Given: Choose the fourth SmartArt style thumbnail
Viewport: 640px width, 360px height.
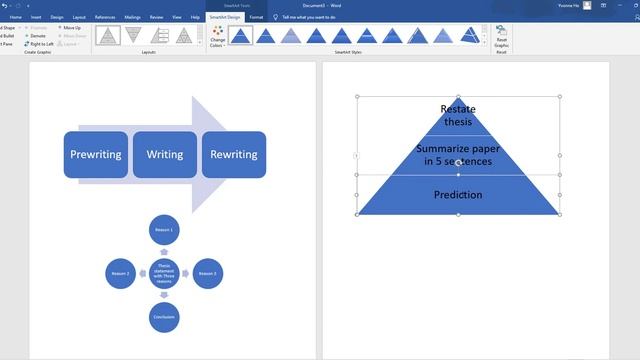Looking at the screenshot, I should [316, 36].
